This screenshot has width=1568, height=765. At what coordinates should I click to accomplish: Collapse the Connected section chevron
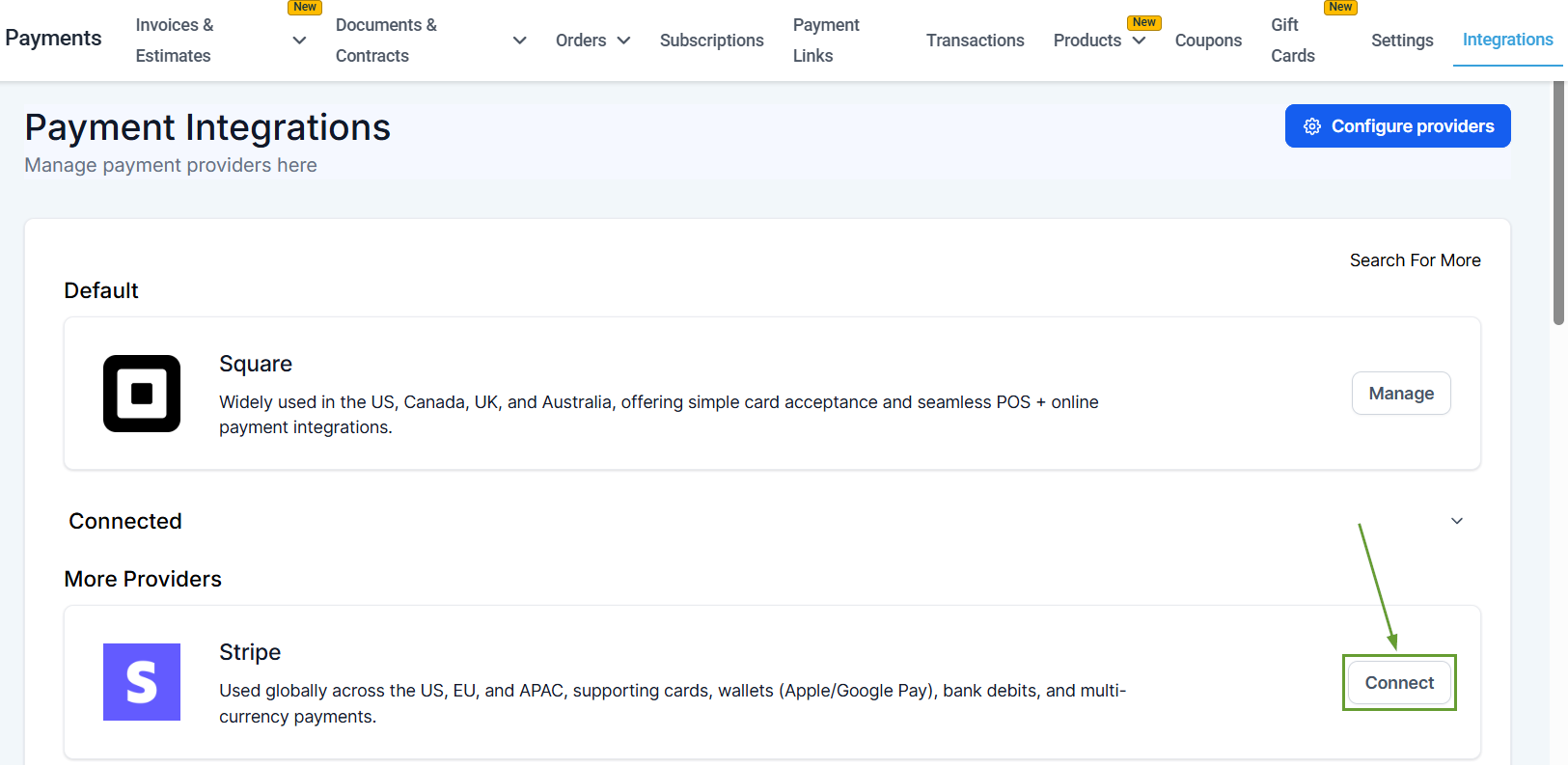pos(1456,521)
